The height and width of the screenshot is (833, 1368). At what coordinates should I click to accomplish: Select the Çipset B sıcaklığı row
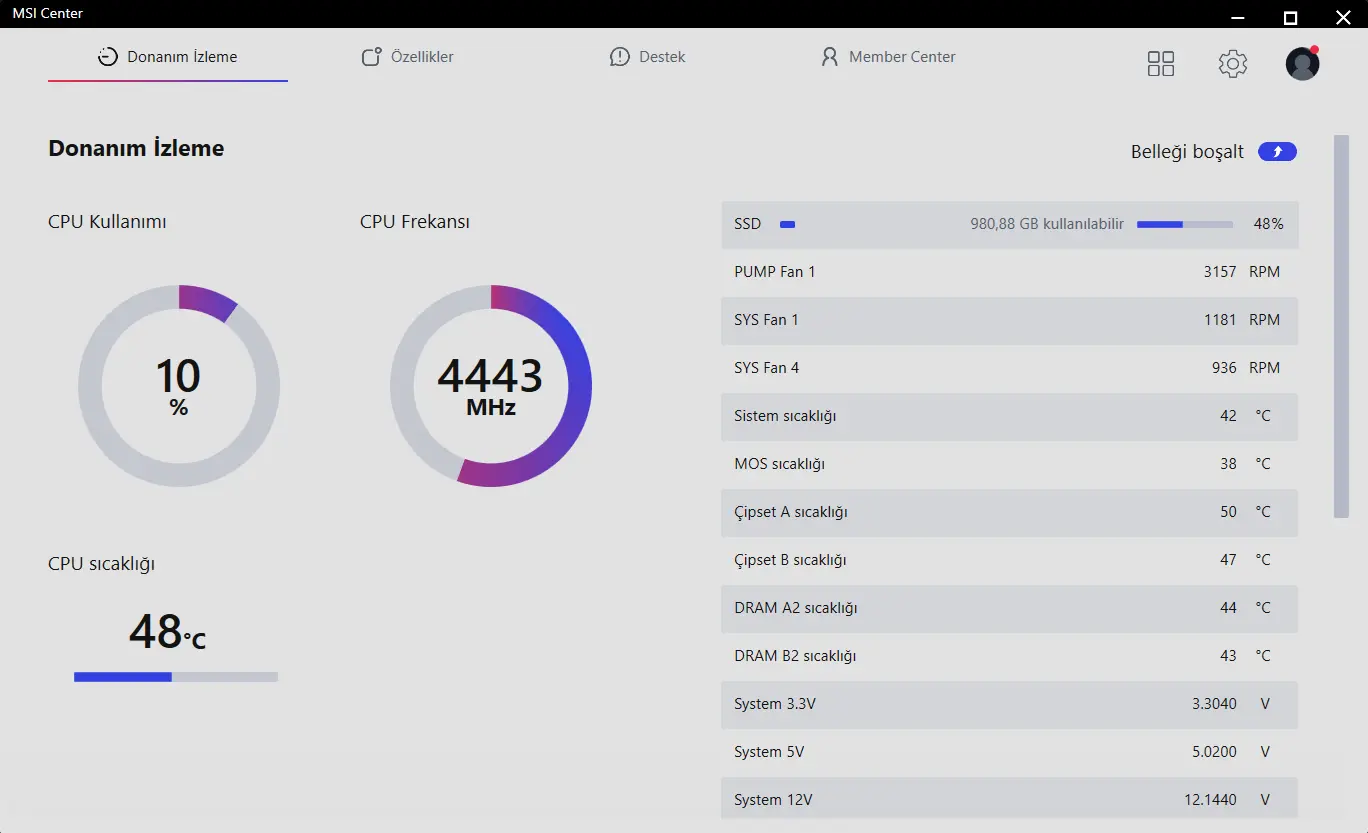coord(1009,560)
